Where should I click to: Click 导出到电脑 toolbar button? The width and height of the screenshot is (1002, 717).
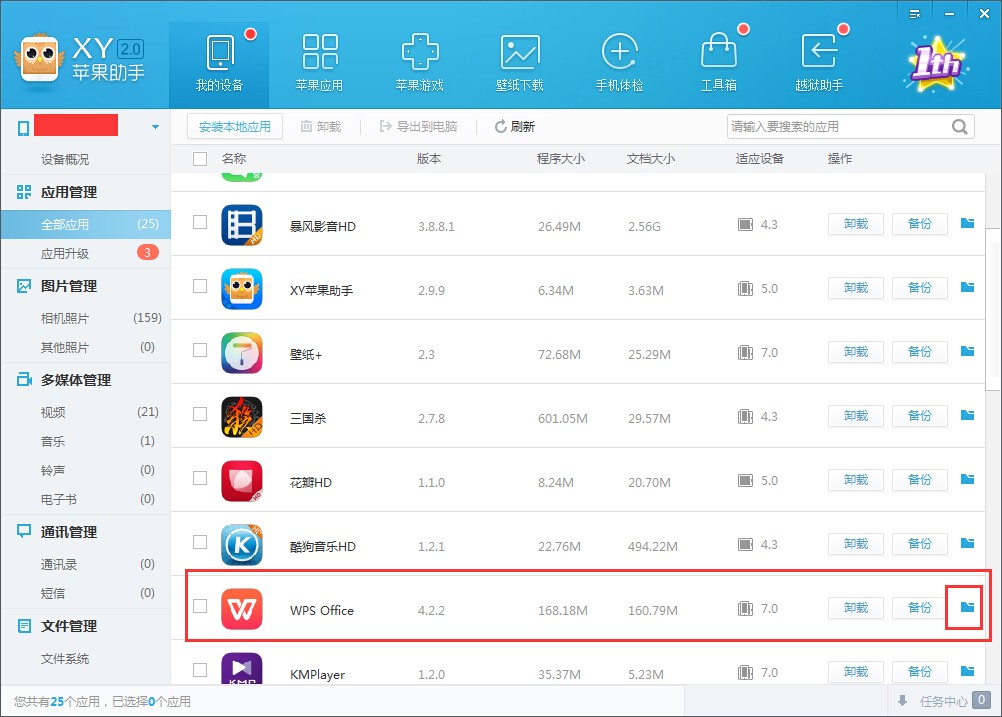[x=419, y=127]
